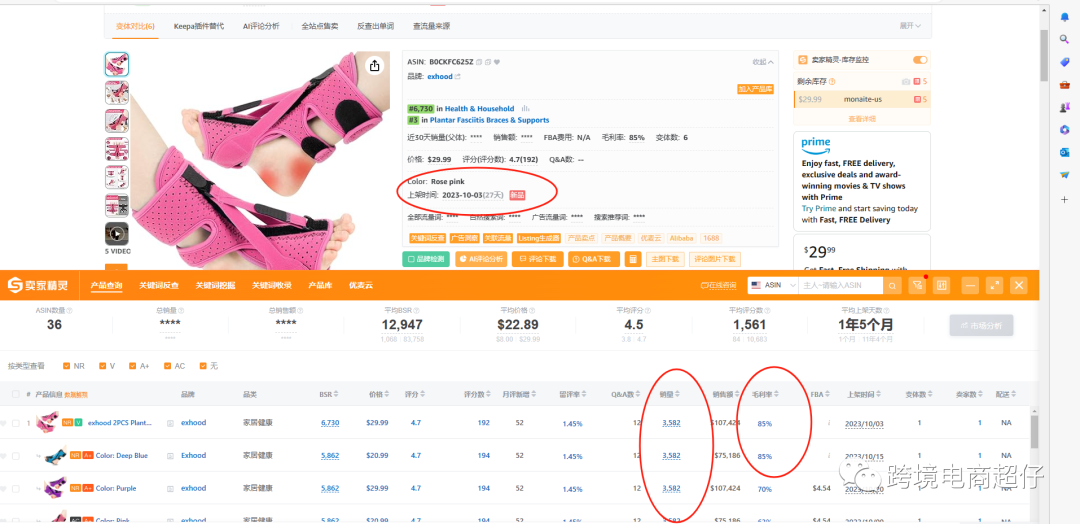Open the sidebar briefcase tools icon
The height and width of the screenshot is (524, 1080).
[1064, 85]
